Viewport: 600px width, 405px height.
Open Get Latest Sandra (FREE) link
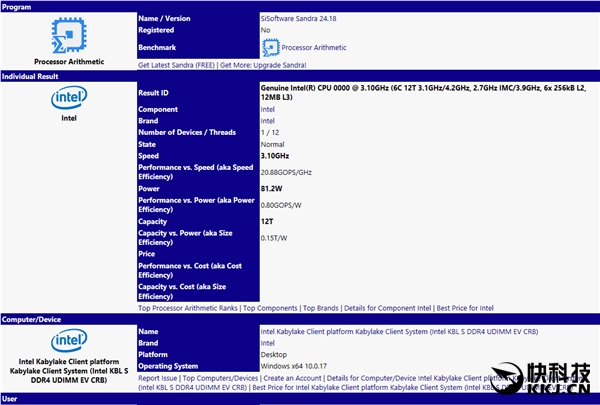176,65
